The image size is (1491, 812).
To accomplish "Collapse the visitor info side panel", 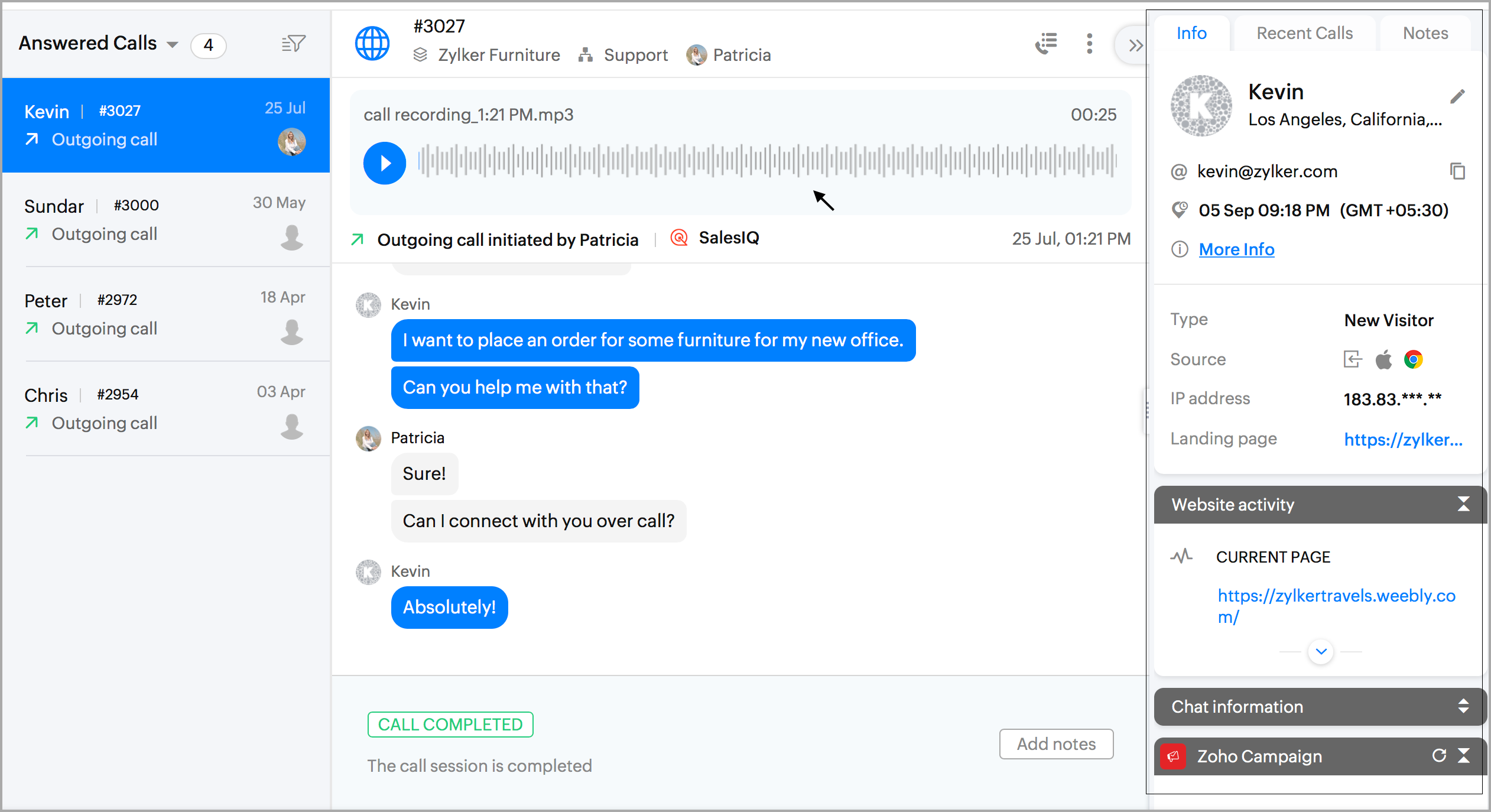I will [1135, 45].
